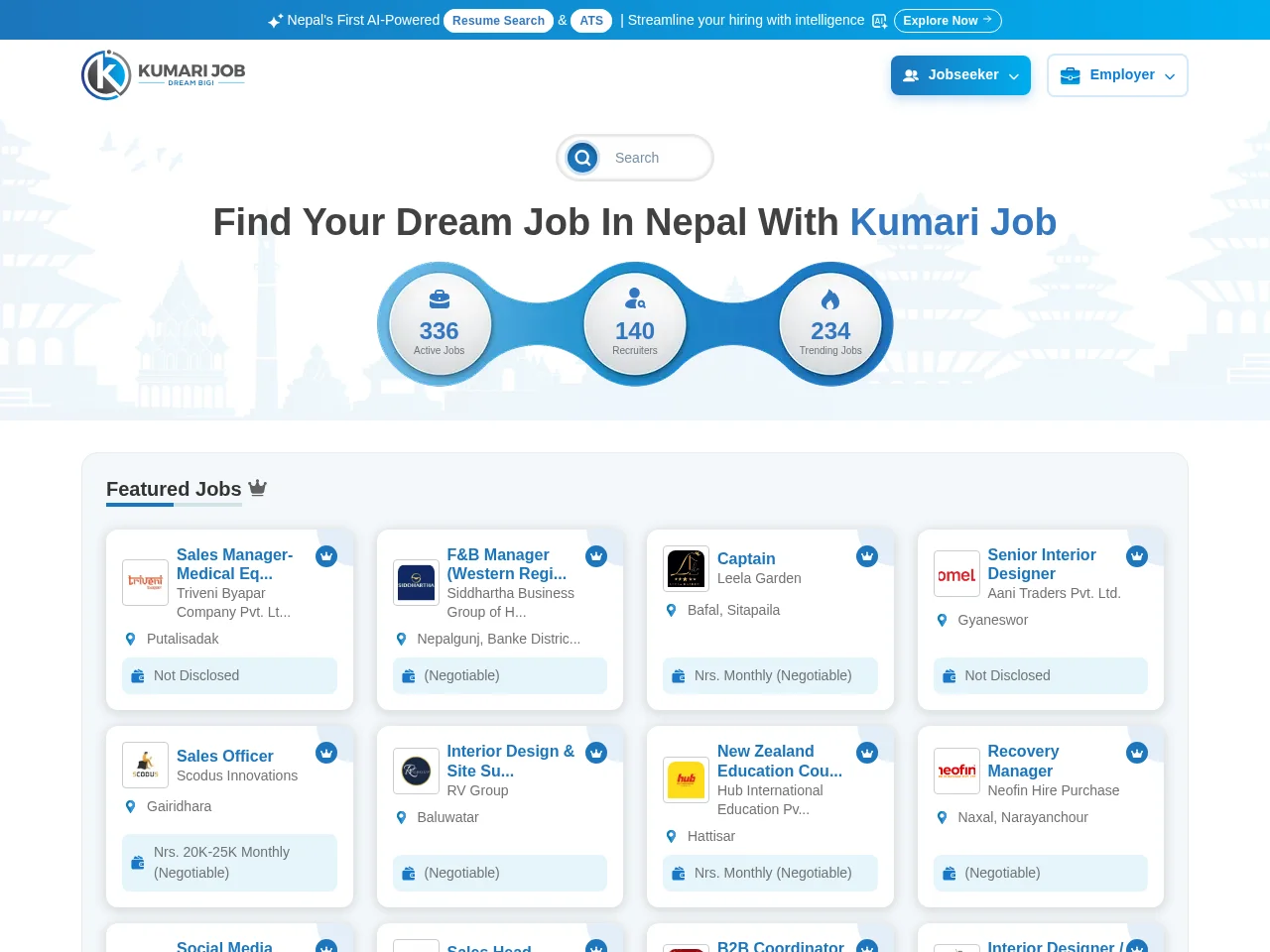This screenshot has width=1270, height=952.
Task: Click the Kumari Job logo
Action: tap(164, 75)
